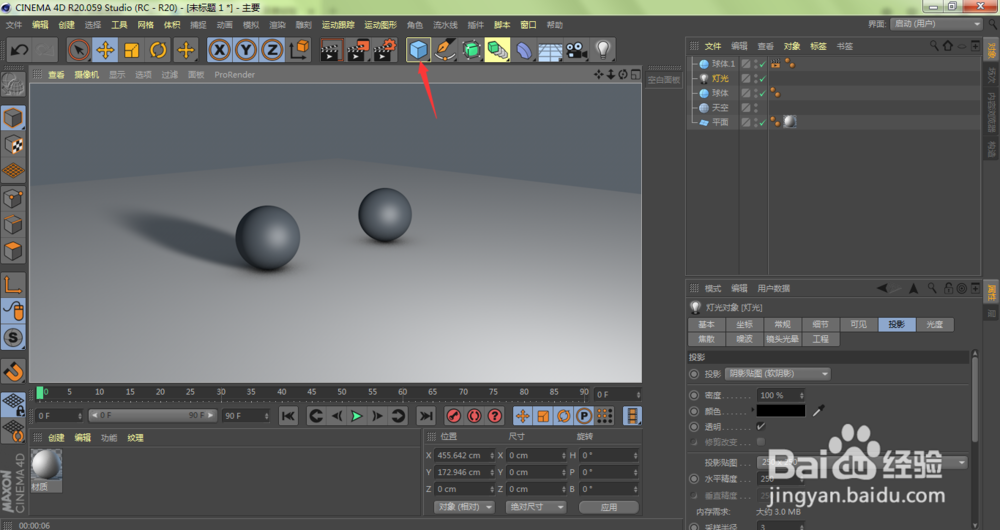Expand the 颜色 color disclosure triangle
Screen dimensions: 1000x530
tap(753, 411)
